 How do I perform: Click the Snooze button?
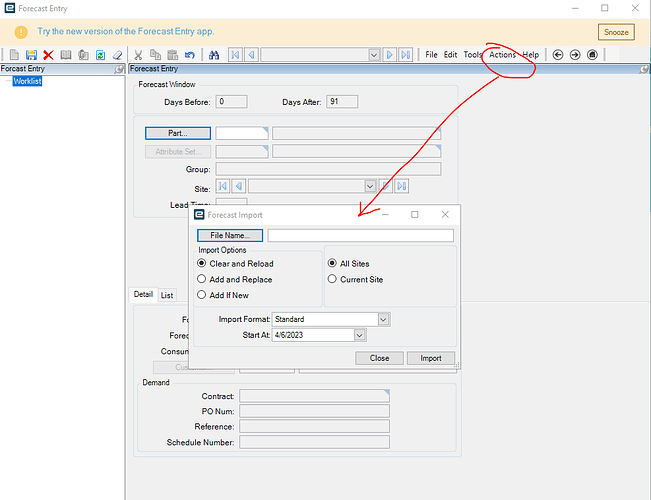pos(616,32)
